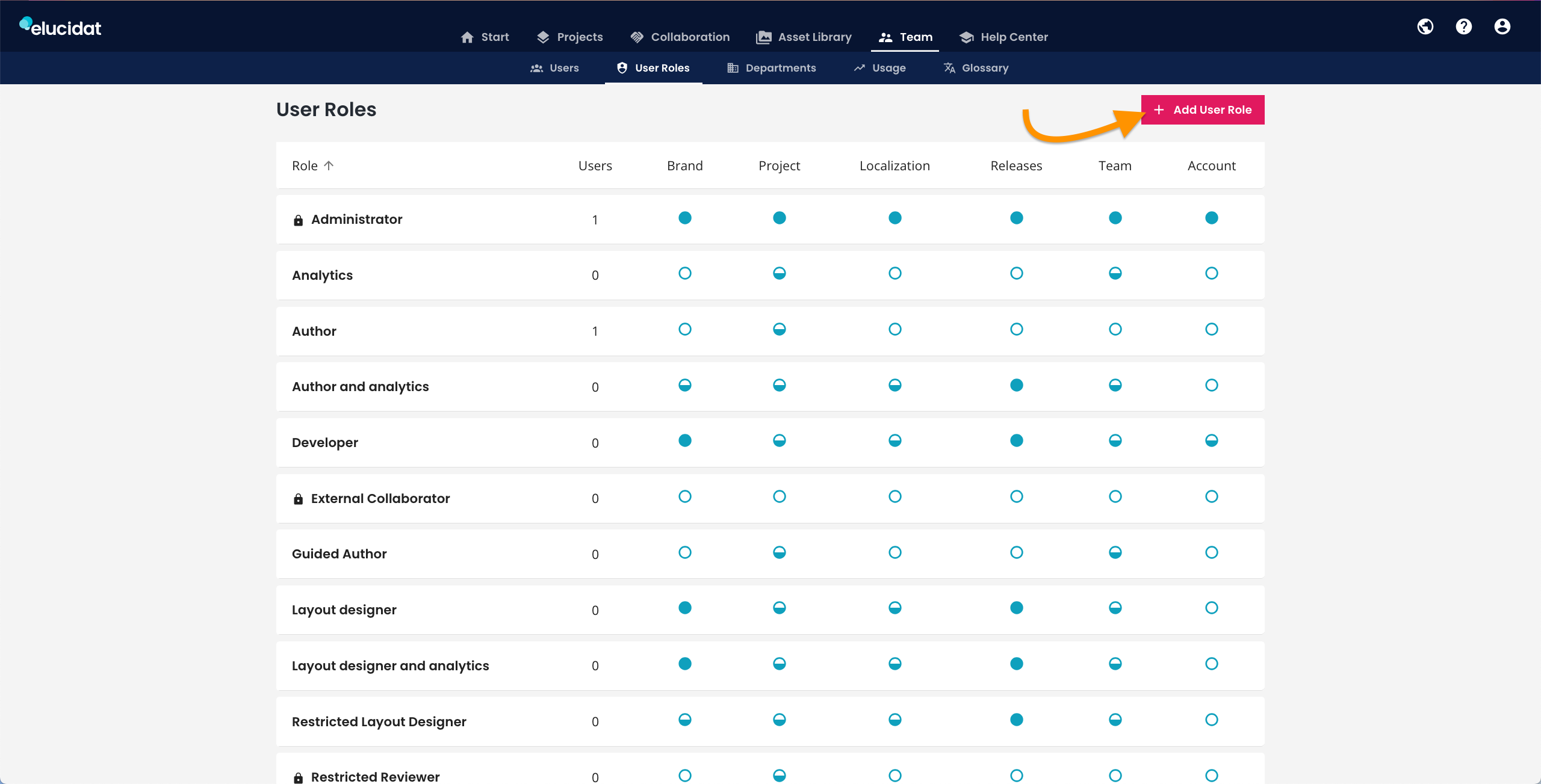The width and height of the screenshot is (1541, 784).
Task: Open the Restricted Reviewer role
Action: [x=375, y=777]
